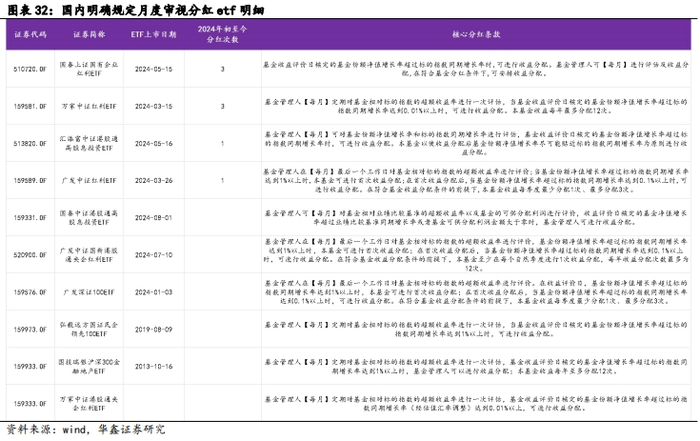Select the listing date '2024-03-26'

tap(154, 180)
